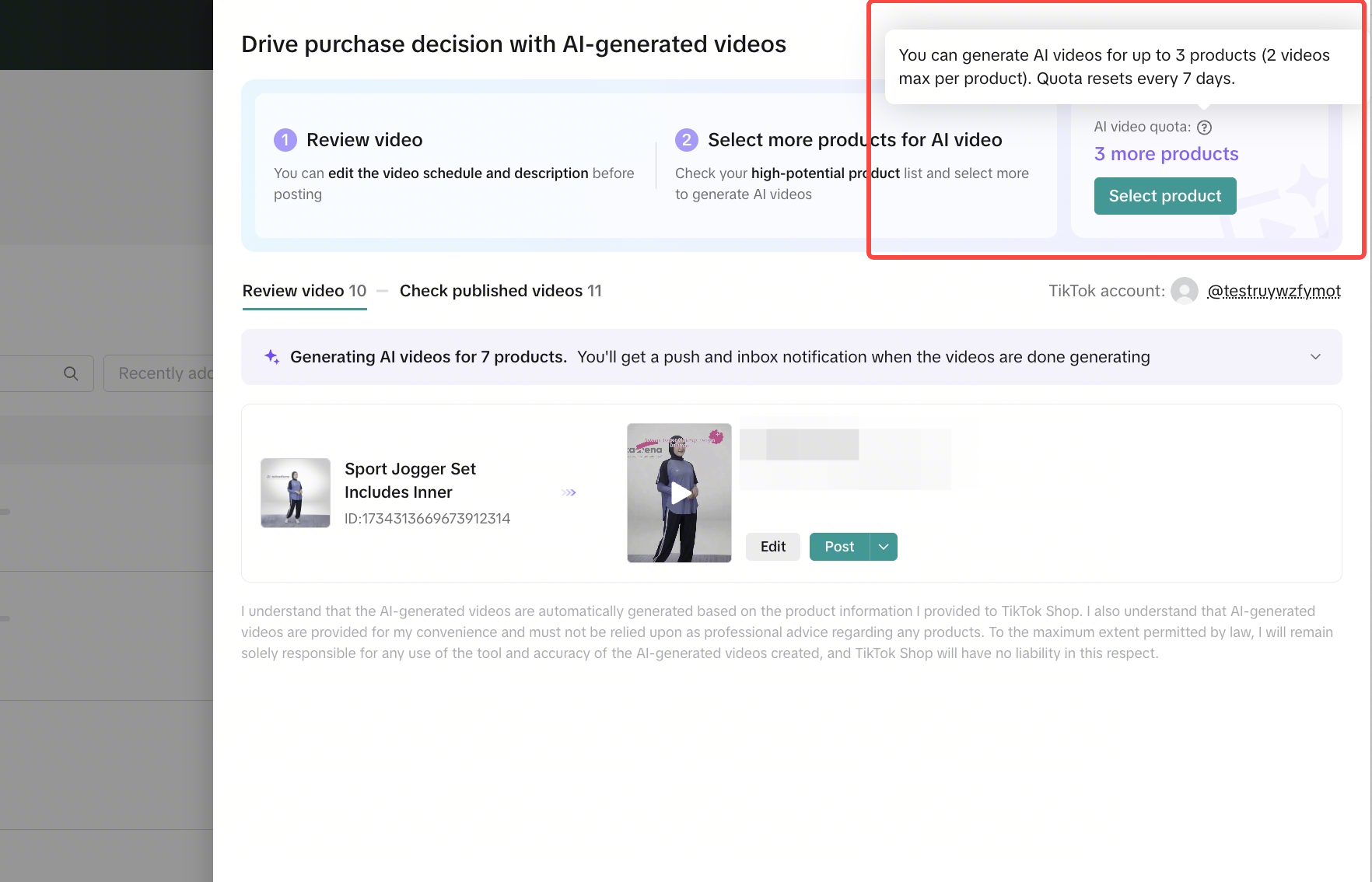This screenshot has width=1372, height=882.
Task: Expand the Generating AI videos banner
Action: click(x=1315, y=357)
